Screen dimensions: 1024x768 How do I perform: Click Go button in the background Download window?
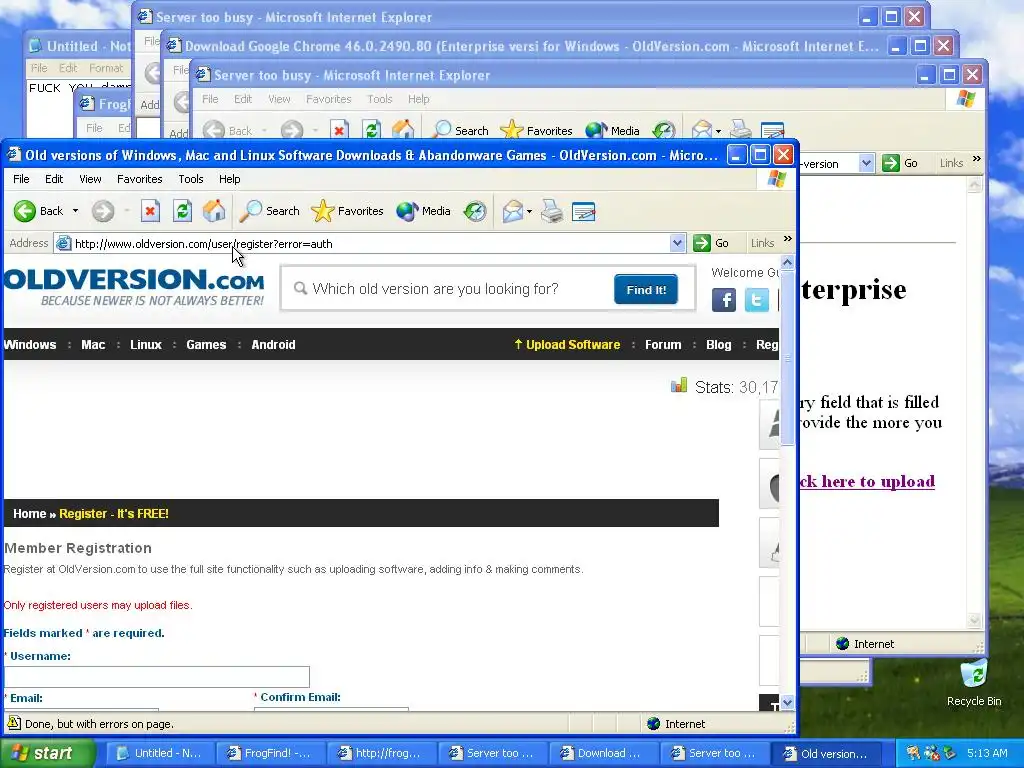pos(900,163)
